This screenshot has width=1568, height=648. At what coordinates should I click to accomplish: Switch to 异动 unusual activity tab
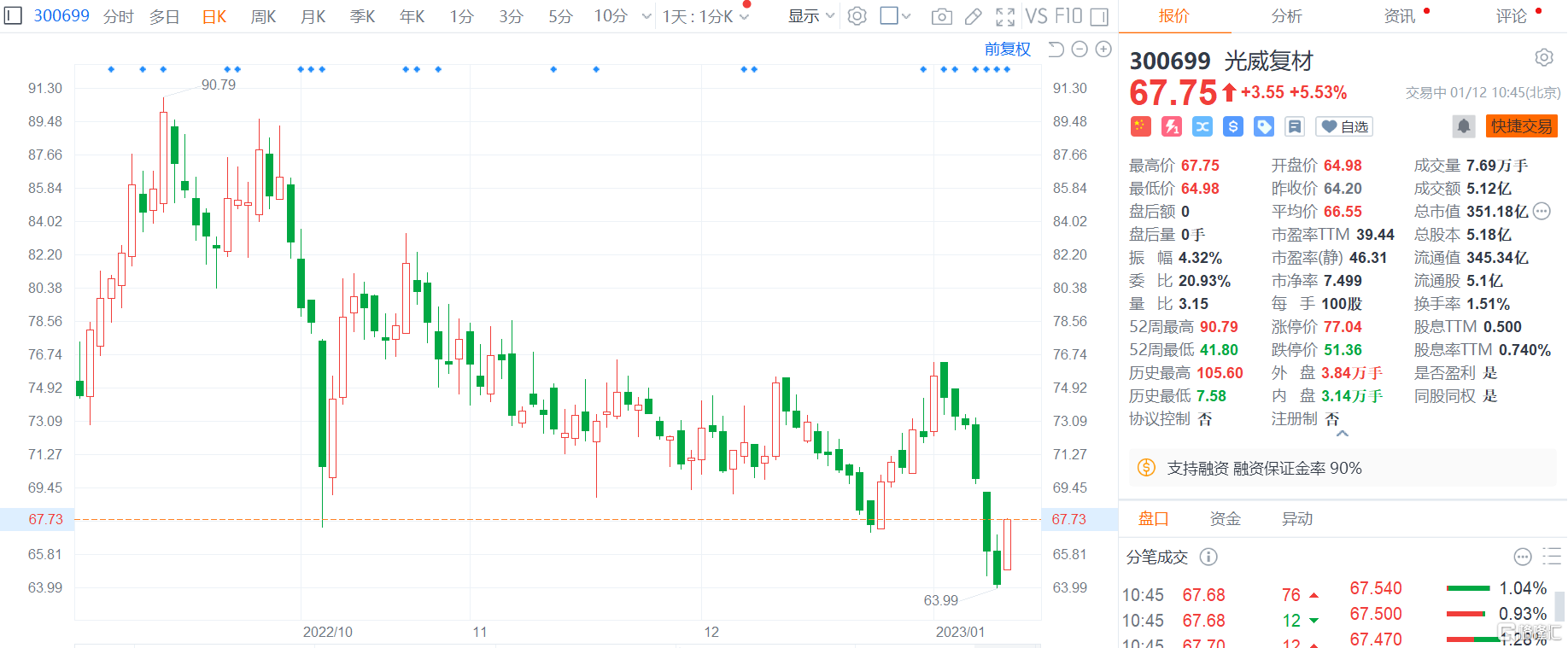click(x=1297, y=518)
